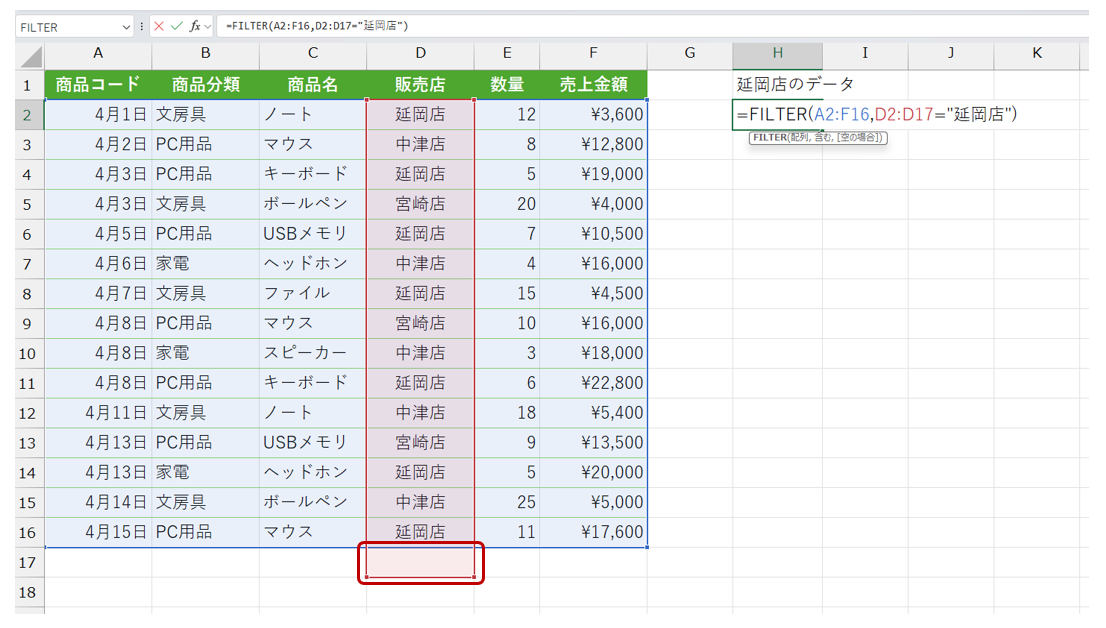The width and height of the screenshot is (1106, 628).
Task: Click the FILTER function name in the tooltip
Action: coord(770,138)
